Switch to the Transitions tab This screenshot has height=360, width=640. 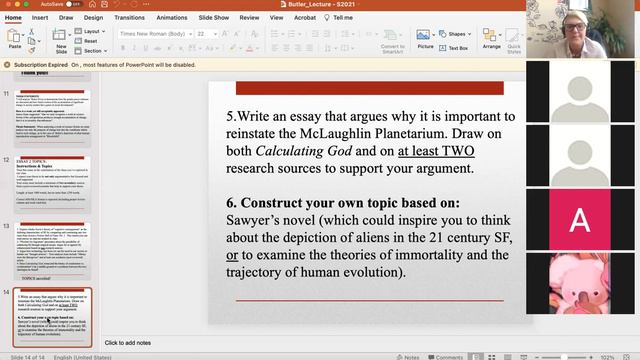tap(129, 18)
